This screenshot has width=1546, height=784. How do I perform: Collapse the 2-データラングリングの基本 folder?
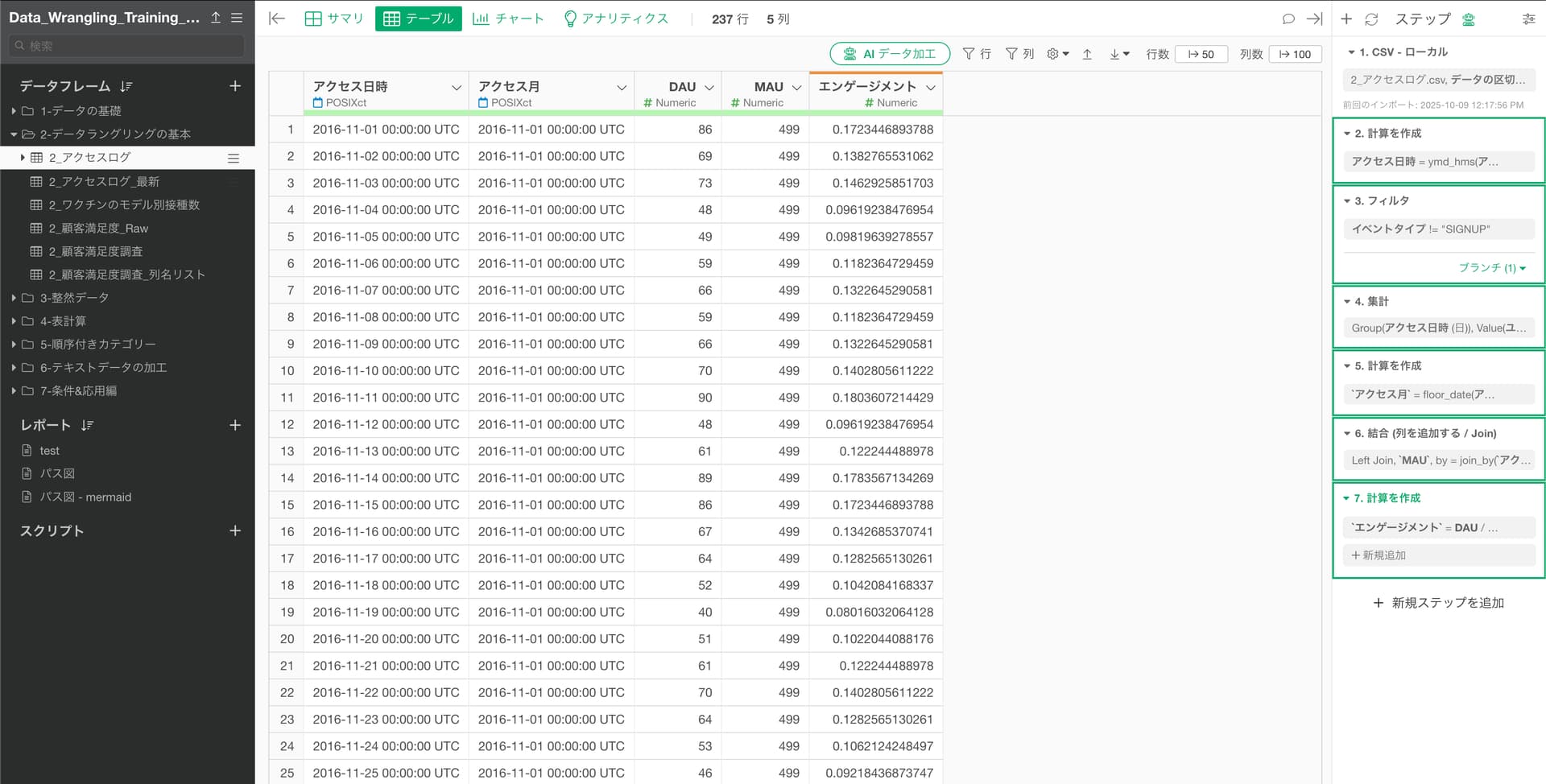coord(14,134)
